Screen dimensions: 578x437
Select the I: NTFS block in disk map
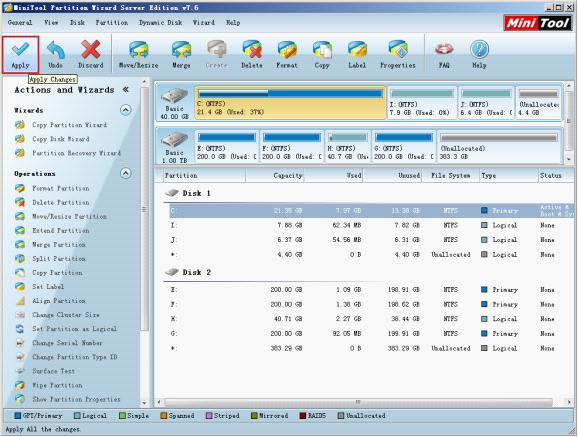point(422,103)
